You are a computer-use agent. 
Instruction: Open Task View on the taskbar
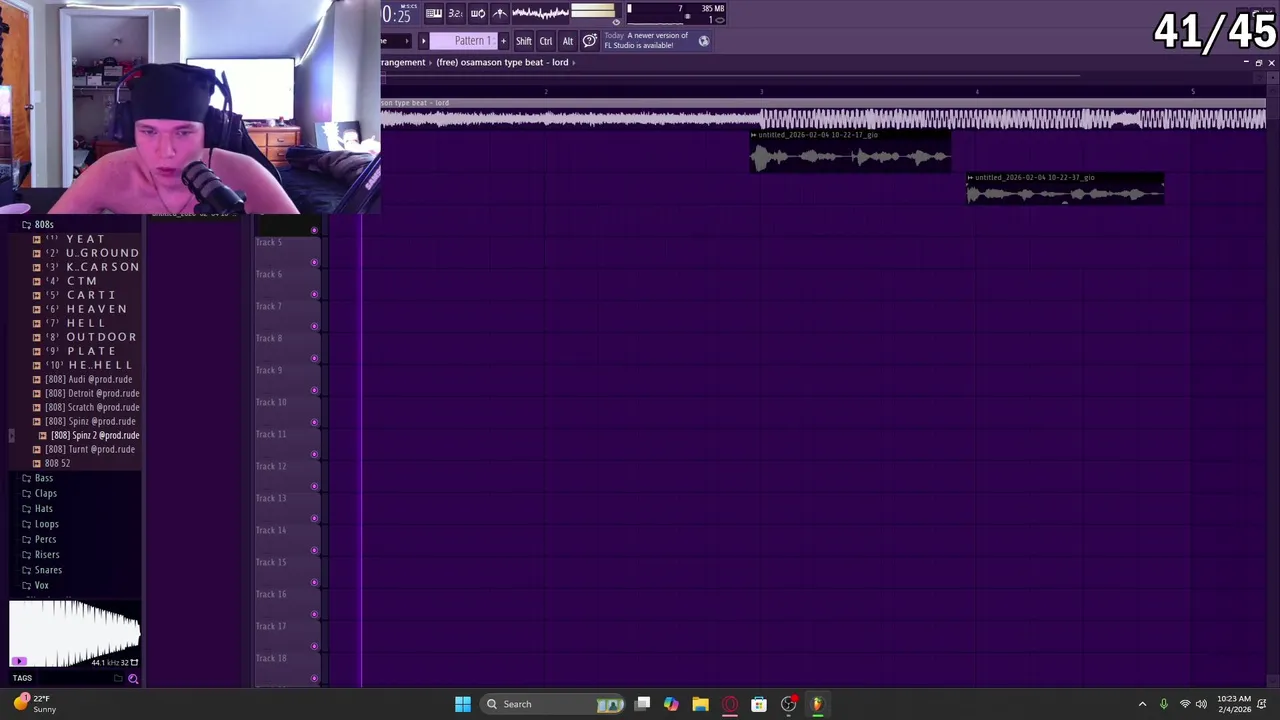coord(643,704)
